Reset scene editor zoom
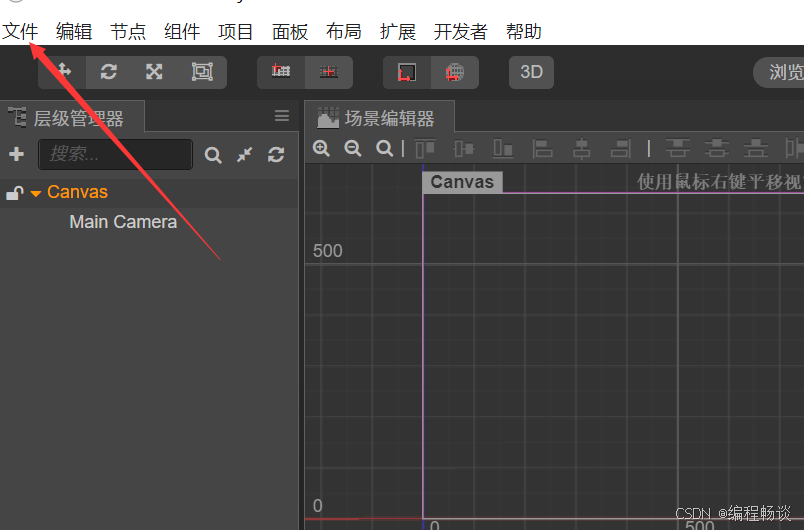 [x=384, y=149]
